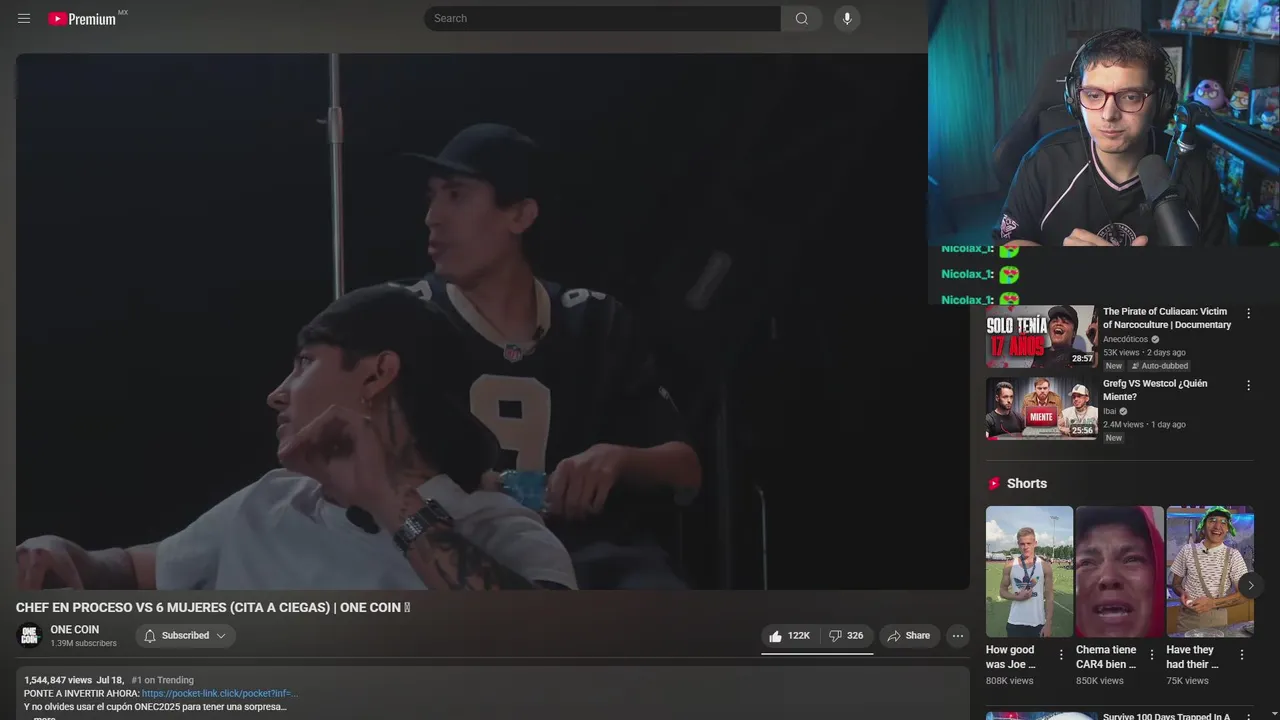Open Pirate of Culiacan documentary title
This screenshot has height=720, width=1280.
(x=1167, y=318)
